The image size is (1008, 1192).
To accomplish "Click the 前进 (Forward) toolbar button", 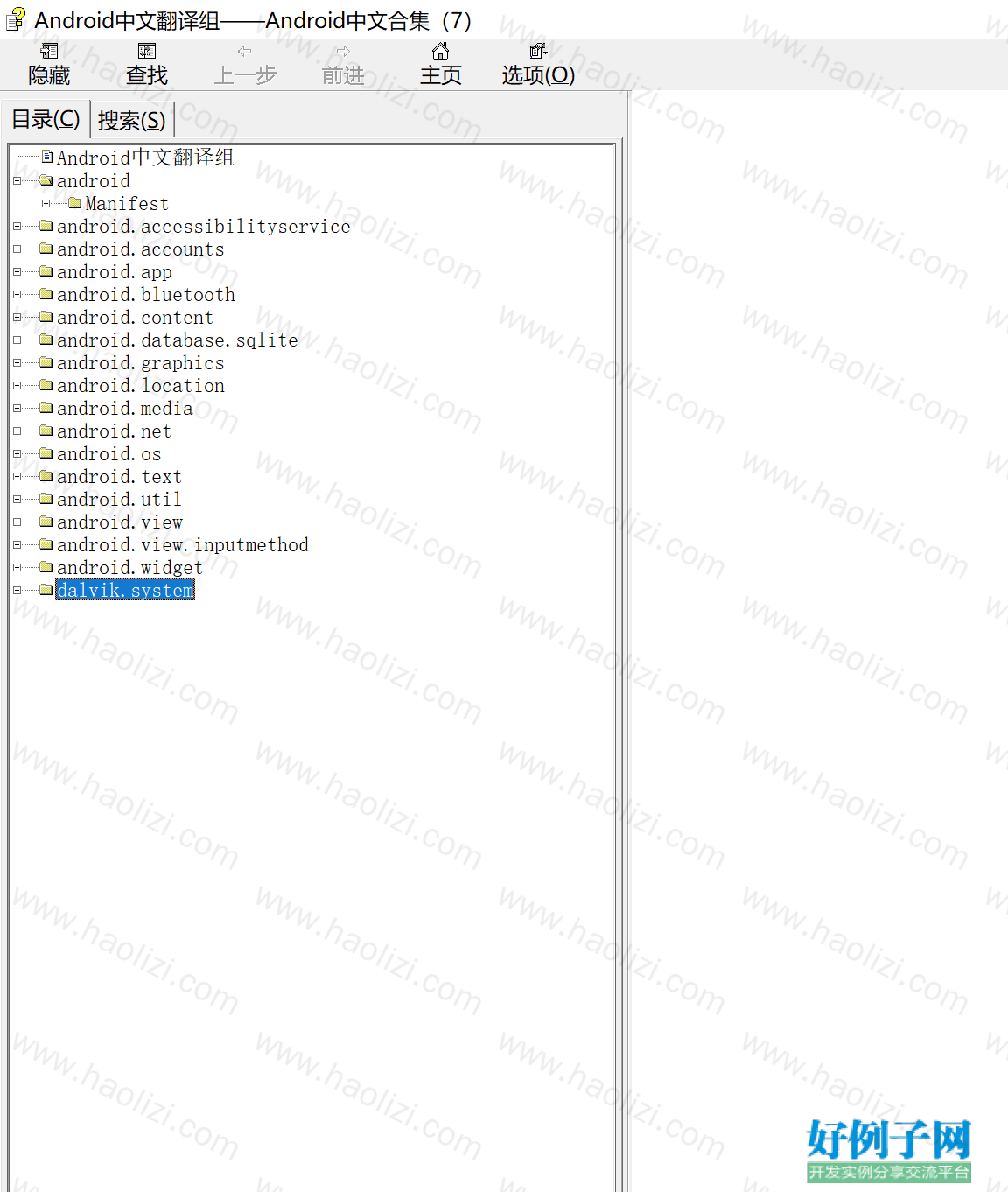I will click(x=343, y=65).
